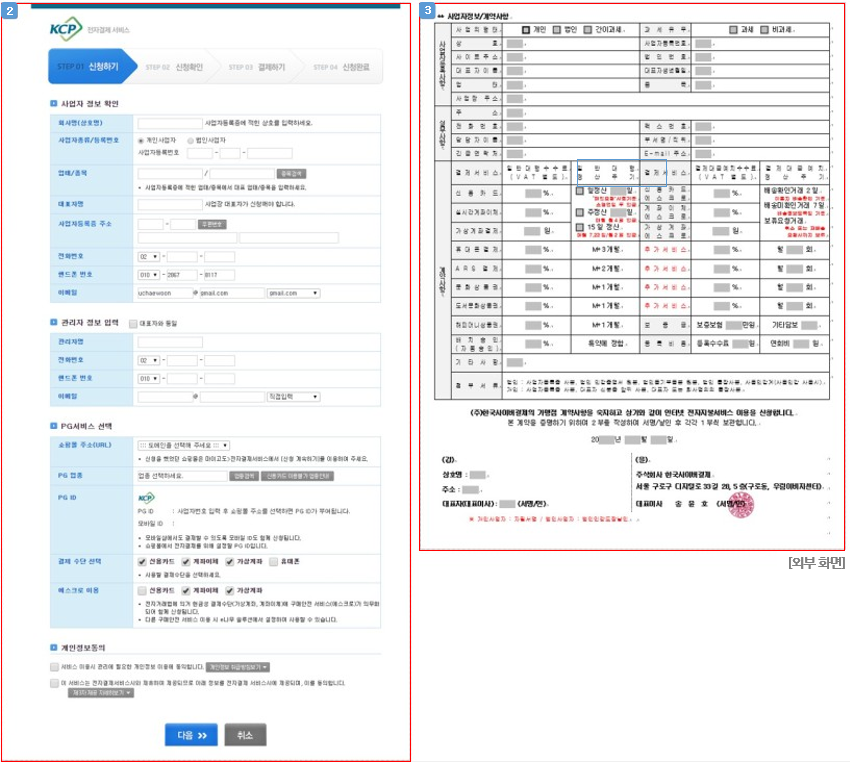Image resolution: width=850 pixels, height=762 pixels.
Task: Expand the 제3자 제공 자세히보기 details
Action: (101, 693)
